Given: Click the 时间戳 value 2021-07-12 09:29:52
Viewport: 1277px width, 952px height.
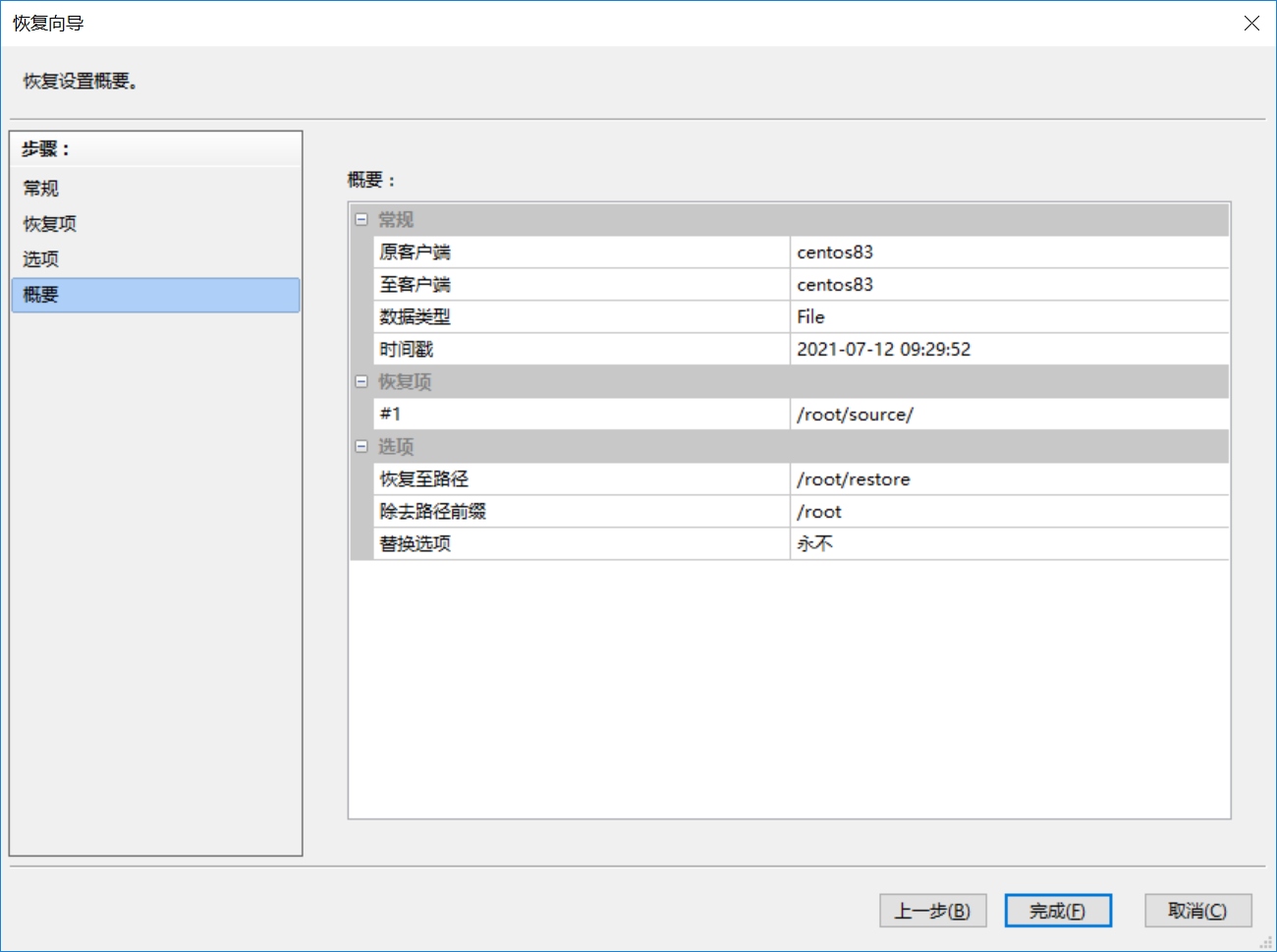Looking at the screenshot, I should click(883, 350).
